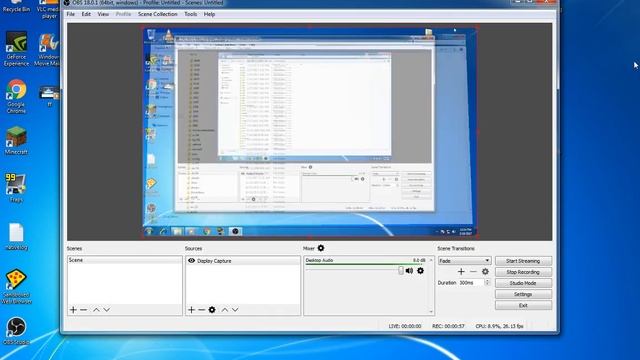
Task: Open source properties with the gear icon
Action: click(212, 310)
